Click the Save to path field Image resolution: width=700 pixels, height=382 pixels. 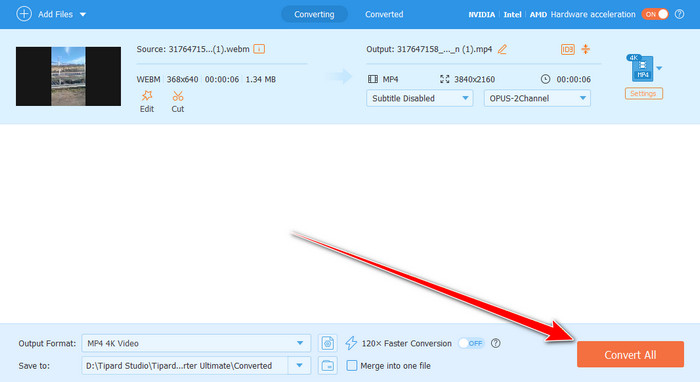click(x=185, y=365)
